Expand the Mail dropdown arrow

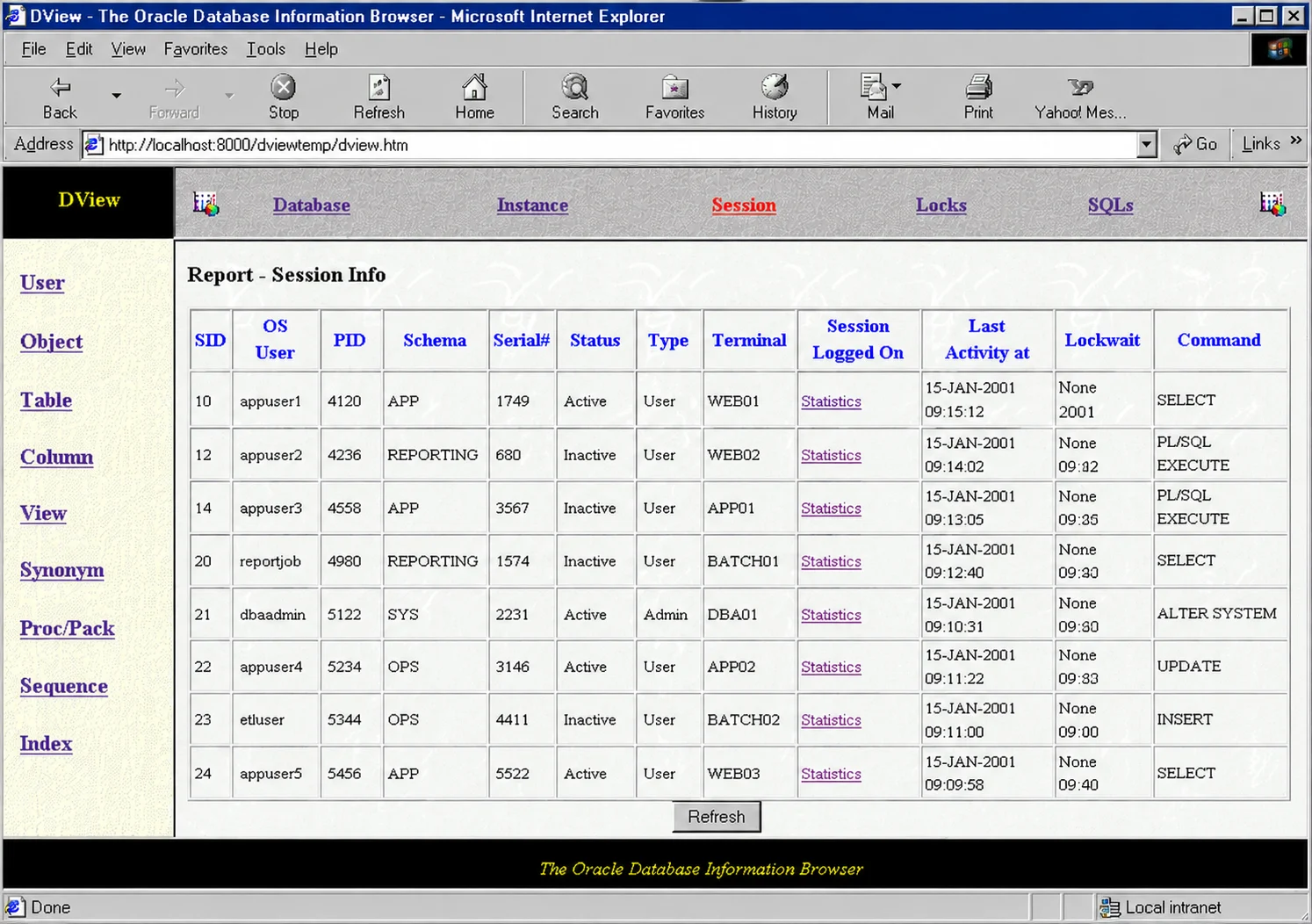897,86
